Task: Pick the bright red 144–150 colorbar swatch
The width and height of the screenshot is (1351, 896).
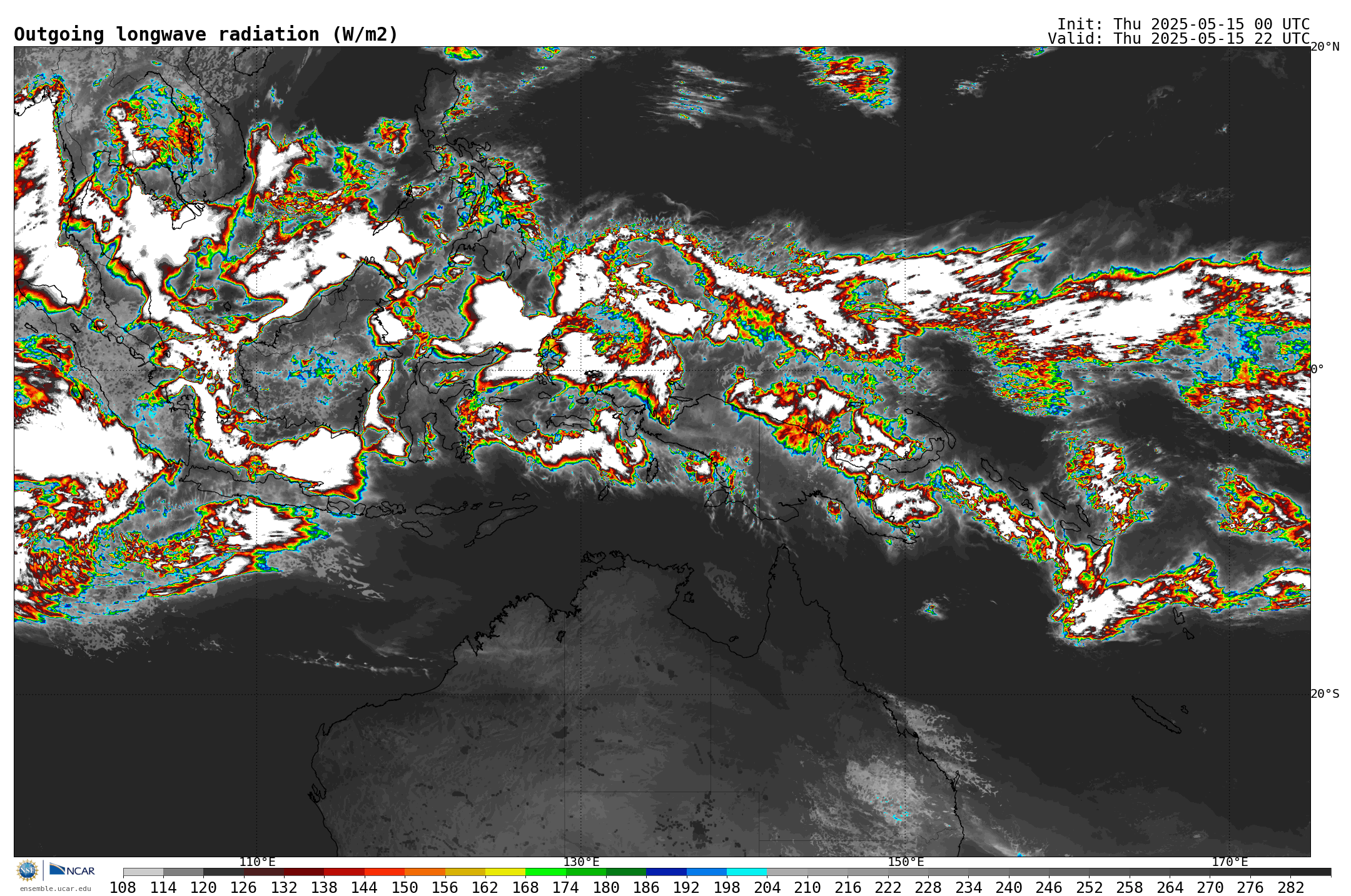Action: pos(385,872)
